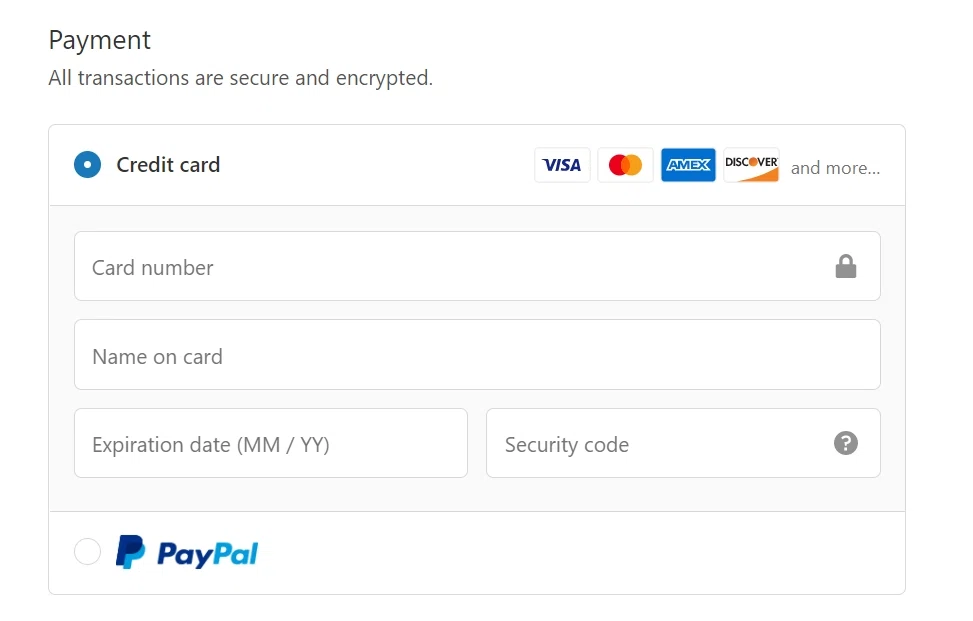The image size is (973, 621).
Task: Click the American Express logo
Action: [x=688, y=165]
